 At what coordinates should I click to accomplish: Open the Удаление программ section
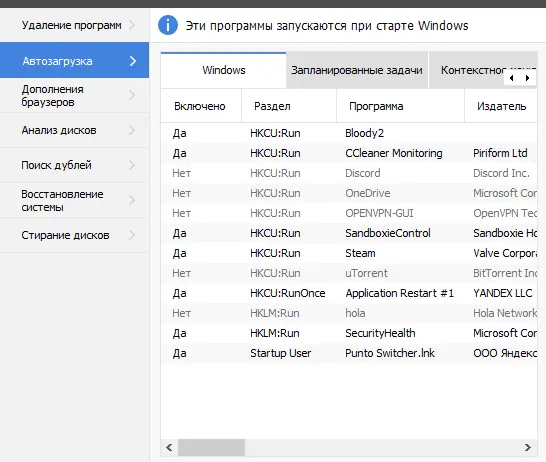click(75, 25)
